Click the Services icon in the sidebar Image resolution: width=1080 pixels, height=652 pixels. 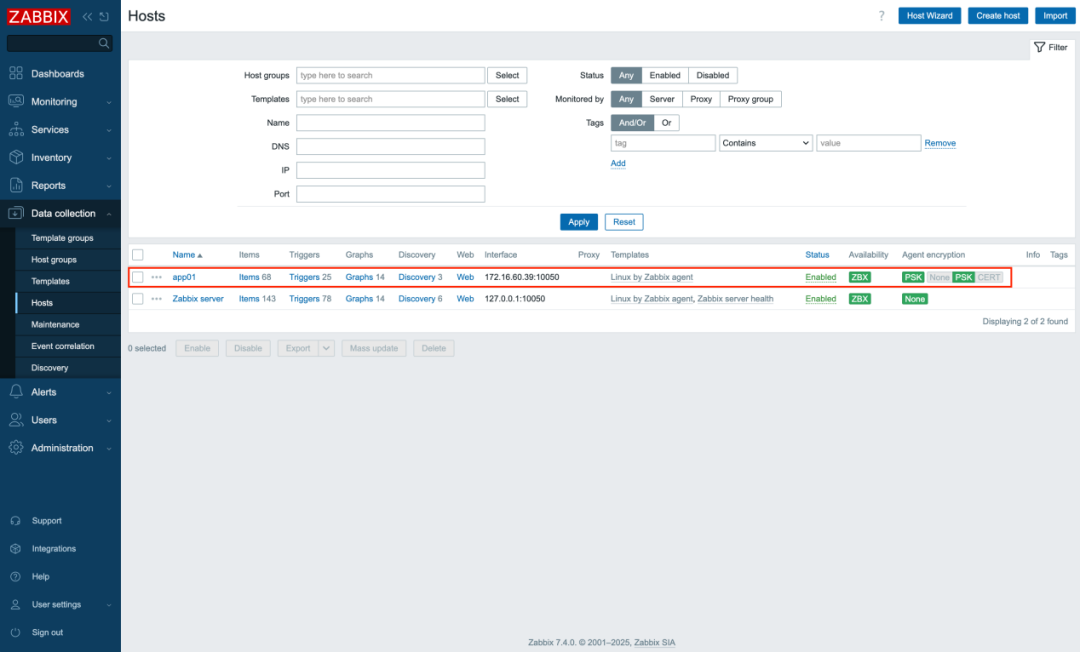(x=16, y=129)
